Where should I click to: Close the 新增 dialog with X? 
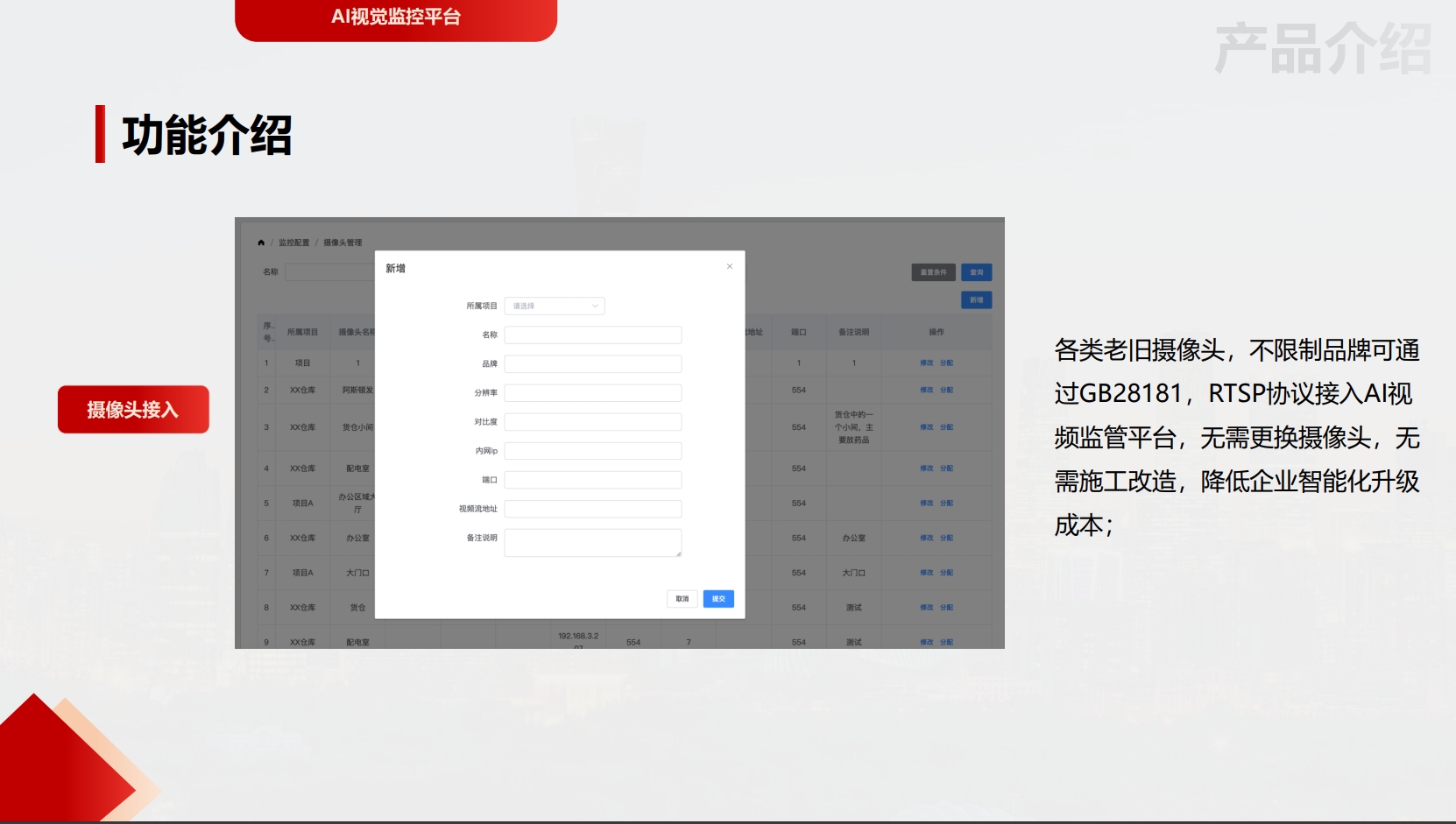click(x=730, y=266)
